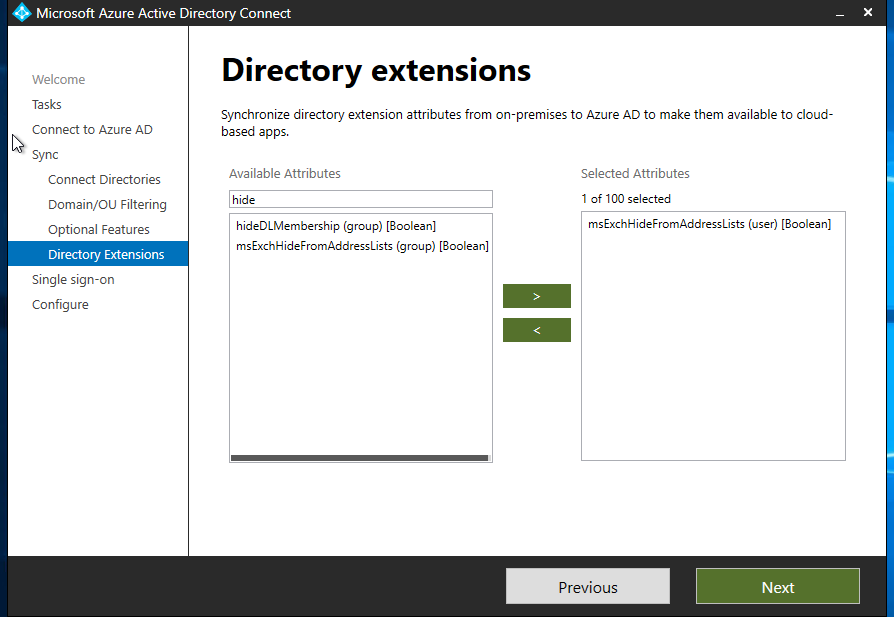Move selected attribute right with > button
The height and width of the screenshot is (617, 894).
tap(537, 296)
